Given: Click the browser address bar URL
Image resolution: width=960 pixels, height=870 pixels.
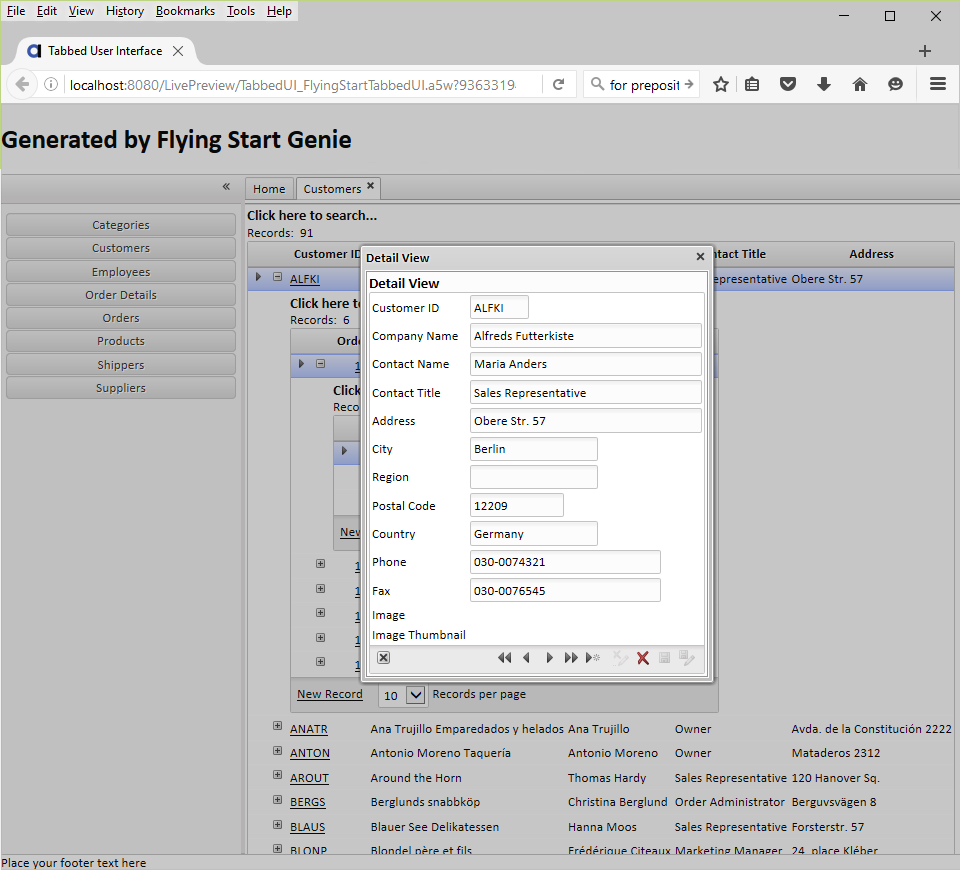Looking at the screenshot, I should tap(293, 84).
